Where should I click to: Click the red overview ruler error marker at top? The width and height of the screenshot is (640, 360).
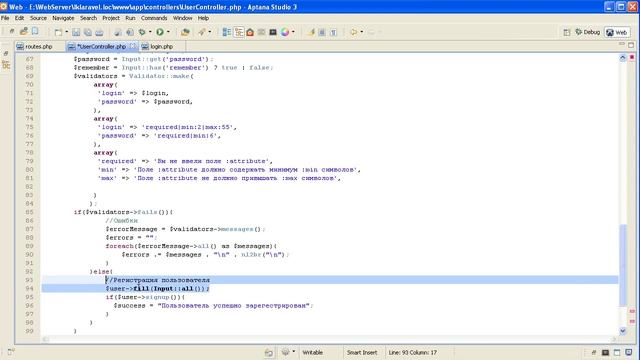632,58
